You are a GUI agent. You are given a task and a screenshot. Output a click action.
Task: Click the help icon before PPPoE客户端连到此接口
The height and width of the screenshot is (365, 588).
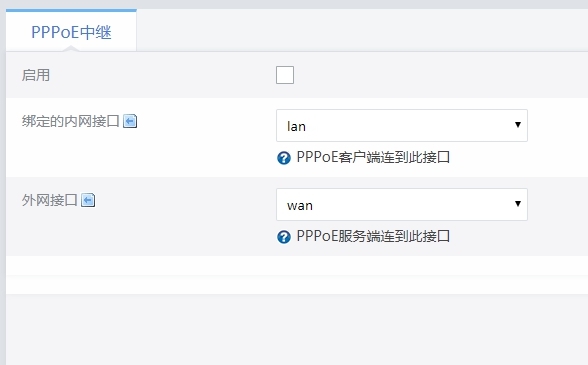coord(284,158)
